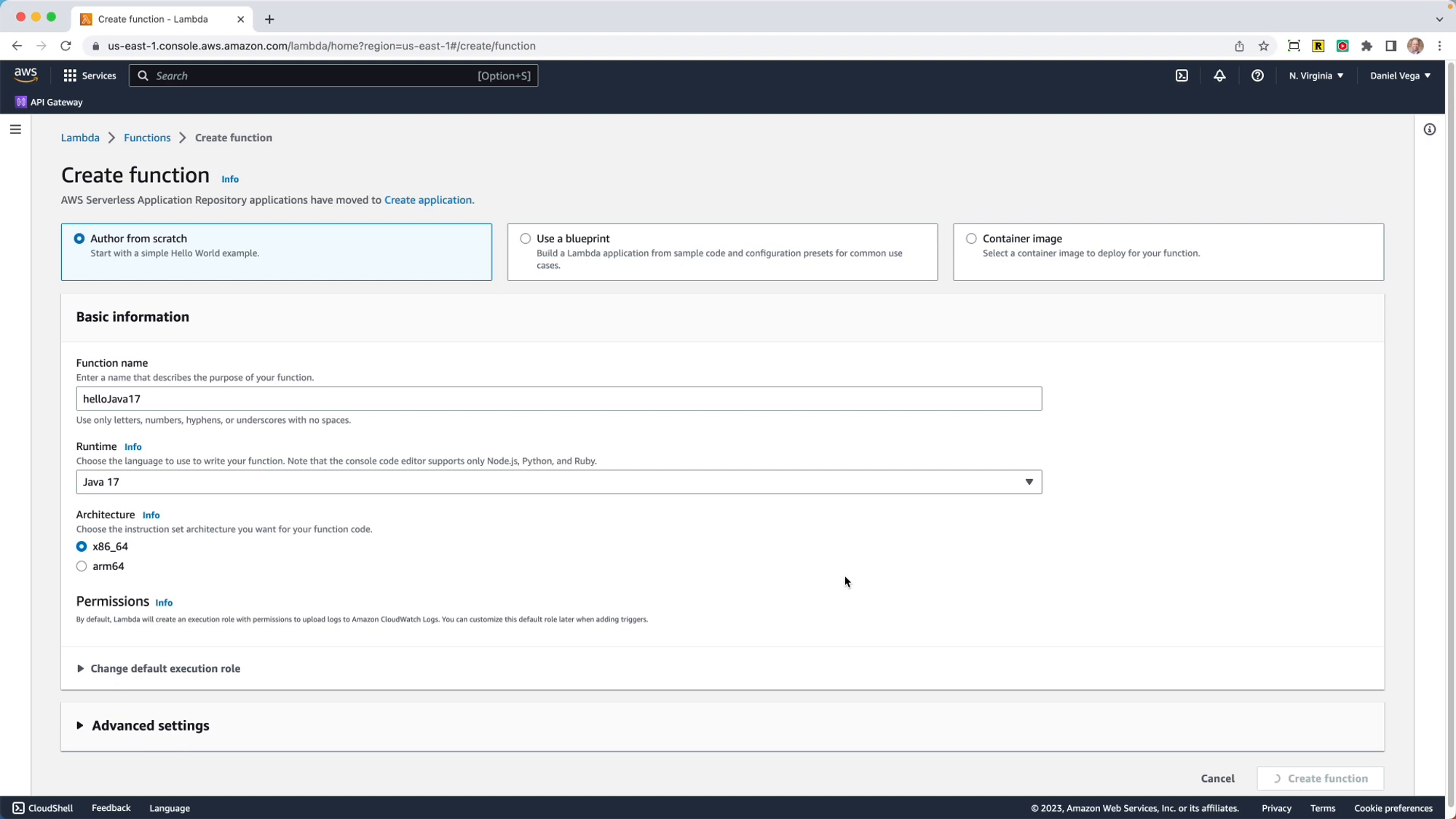Click the screen capture extension icon
Image resolution: width=1456 pixels, height=819 pixels.
pyautogui.click(x=1294, y=46)
